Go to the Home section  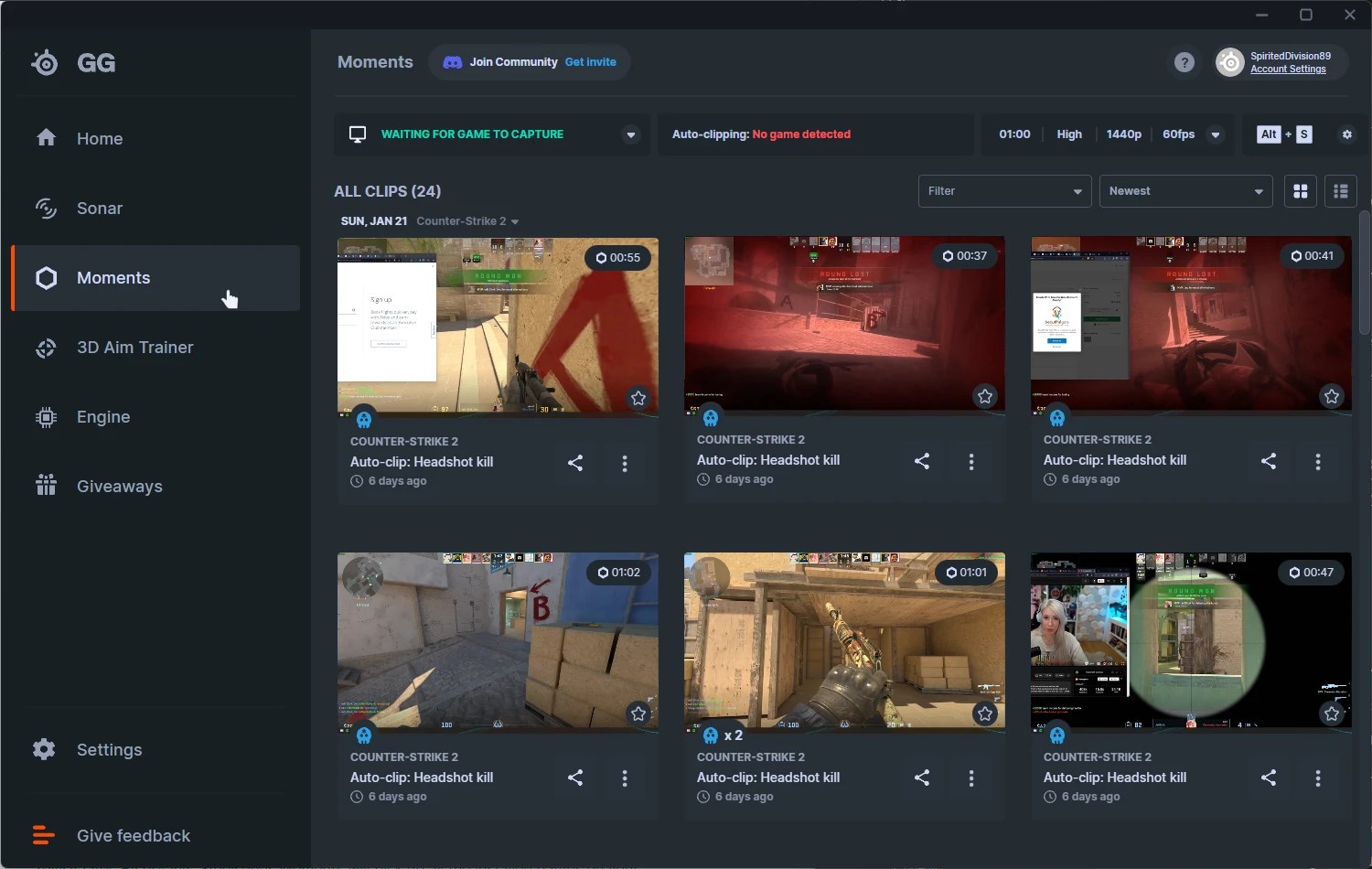pyautogui.click(x=155, y=139)
